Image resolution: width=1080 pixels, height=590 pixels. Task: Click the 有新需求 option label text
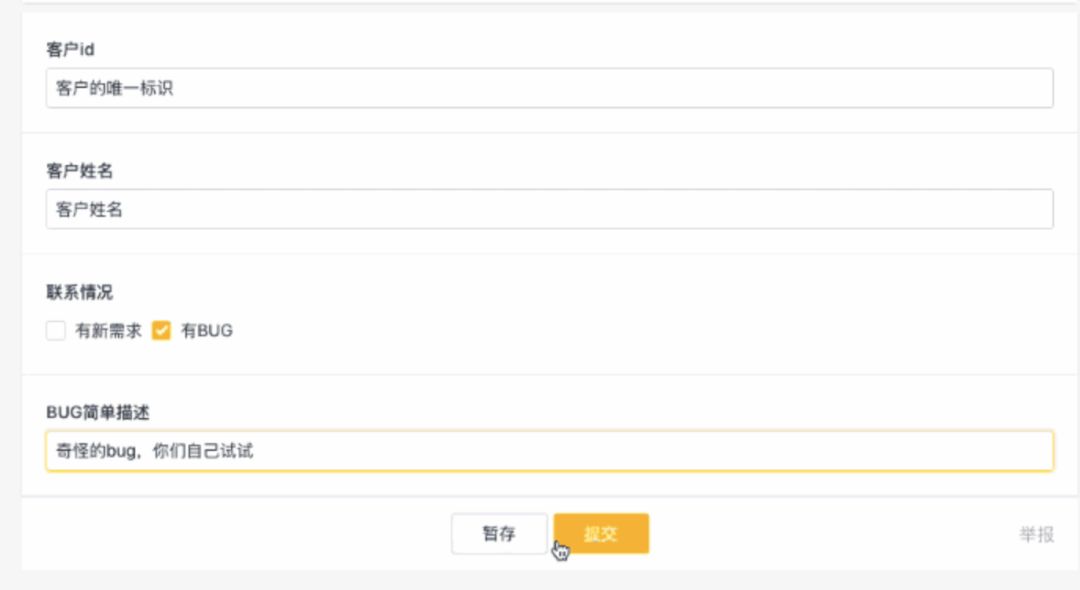pos(108,330)
